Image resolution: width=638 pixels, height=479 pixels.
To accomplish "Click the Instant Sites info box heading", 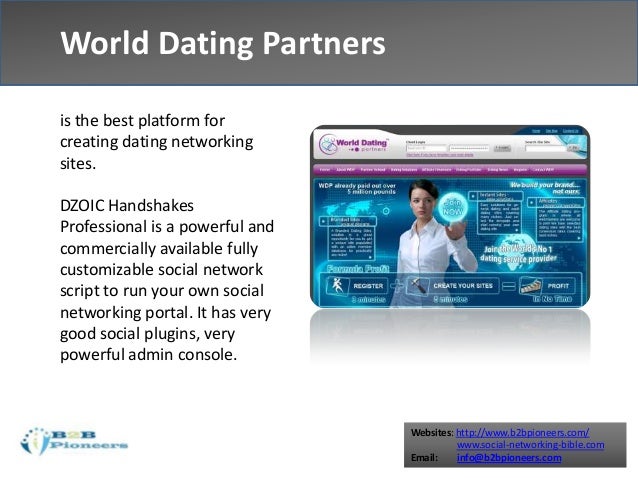I will coord(495,196).
